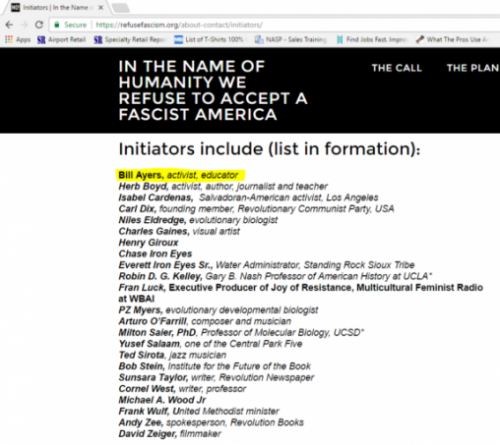The width and height of the screenshot is (500, 445).
Task: Click the browser back arrow
Action: click(x=9, y=25)
